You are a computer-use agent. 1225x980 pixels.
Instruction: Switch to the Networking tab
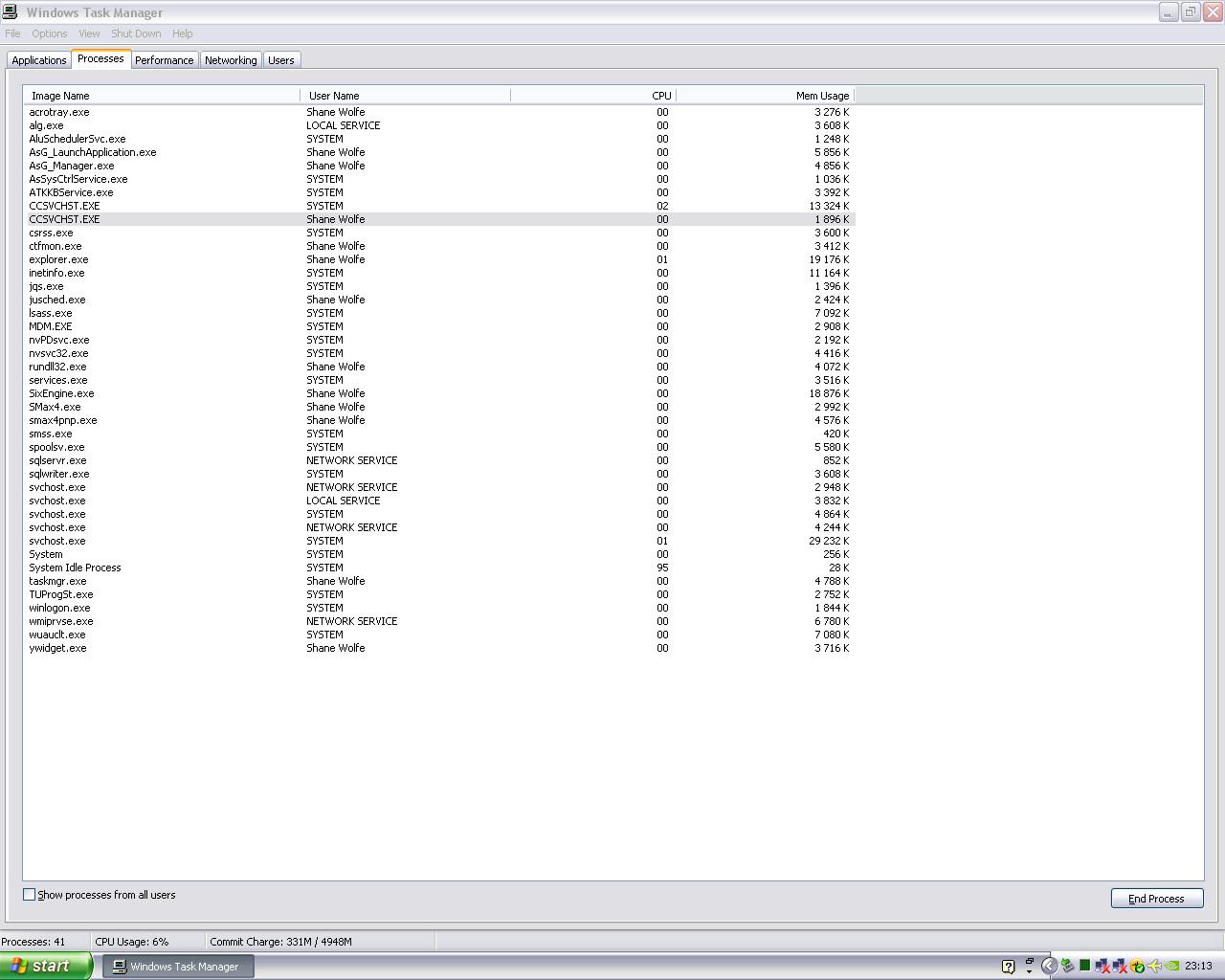click(231, 60)
